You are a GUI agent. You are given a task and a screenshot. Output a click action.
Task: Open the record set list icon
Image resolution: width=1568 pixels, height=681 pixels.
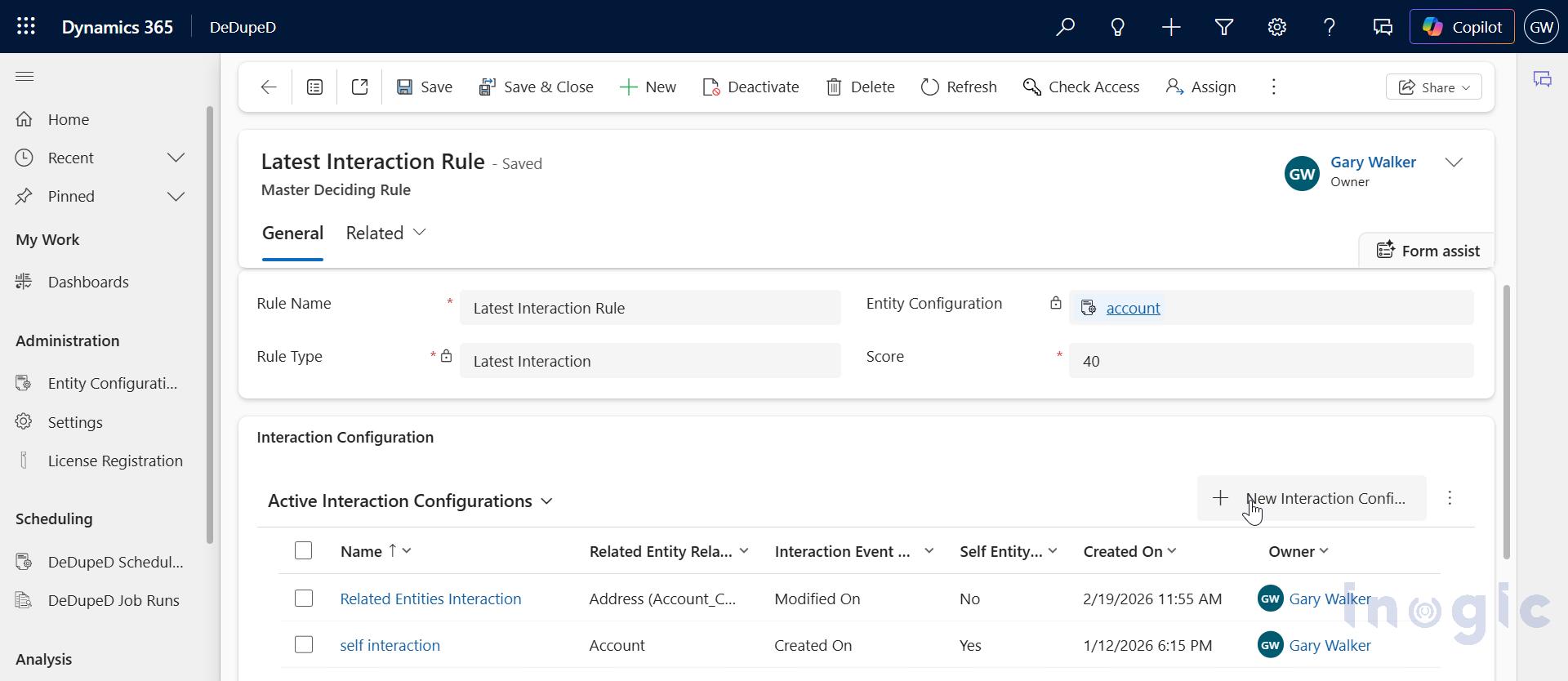tap(315, 87)
